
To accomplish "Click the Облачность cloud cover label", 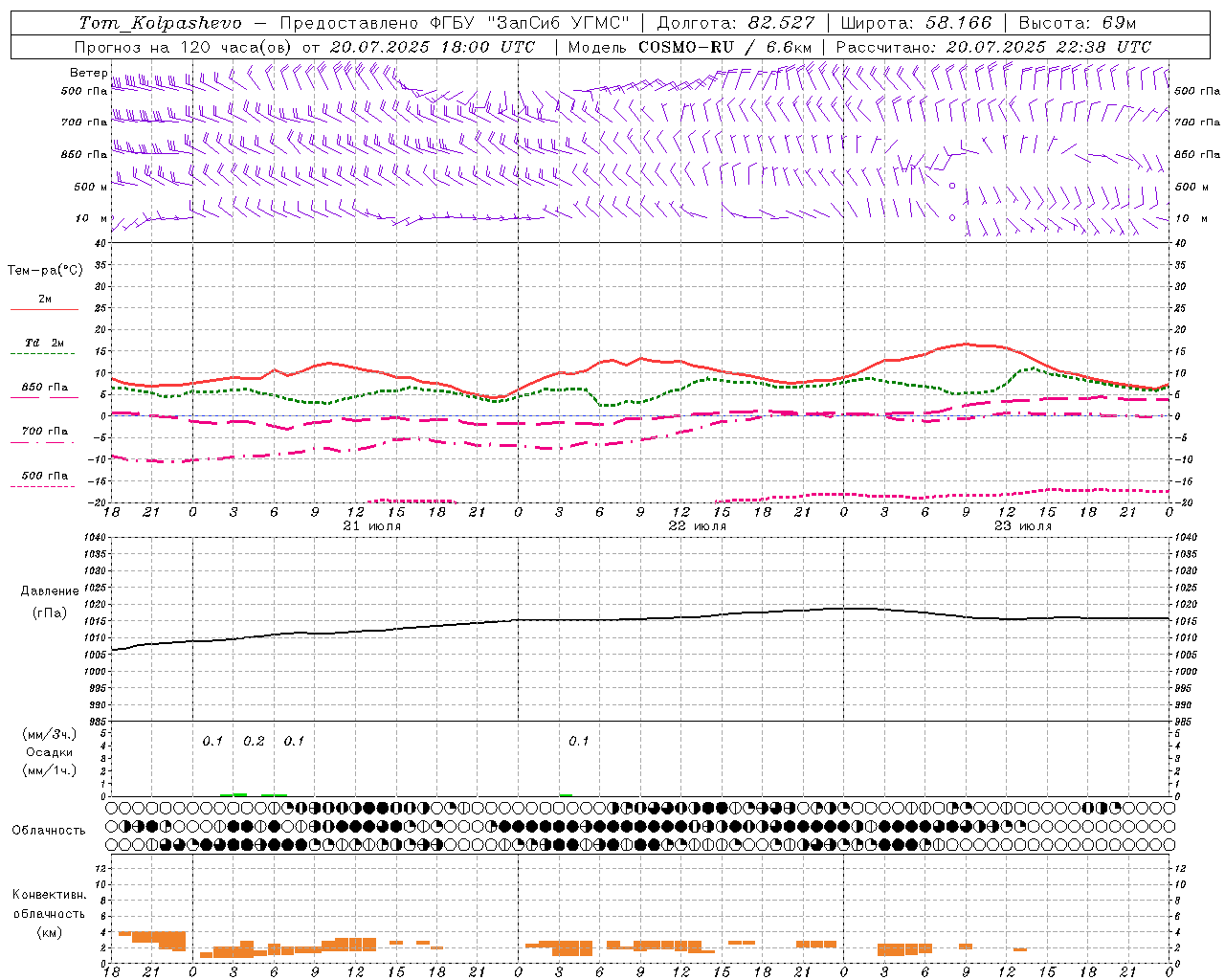I will click(49, 830).
